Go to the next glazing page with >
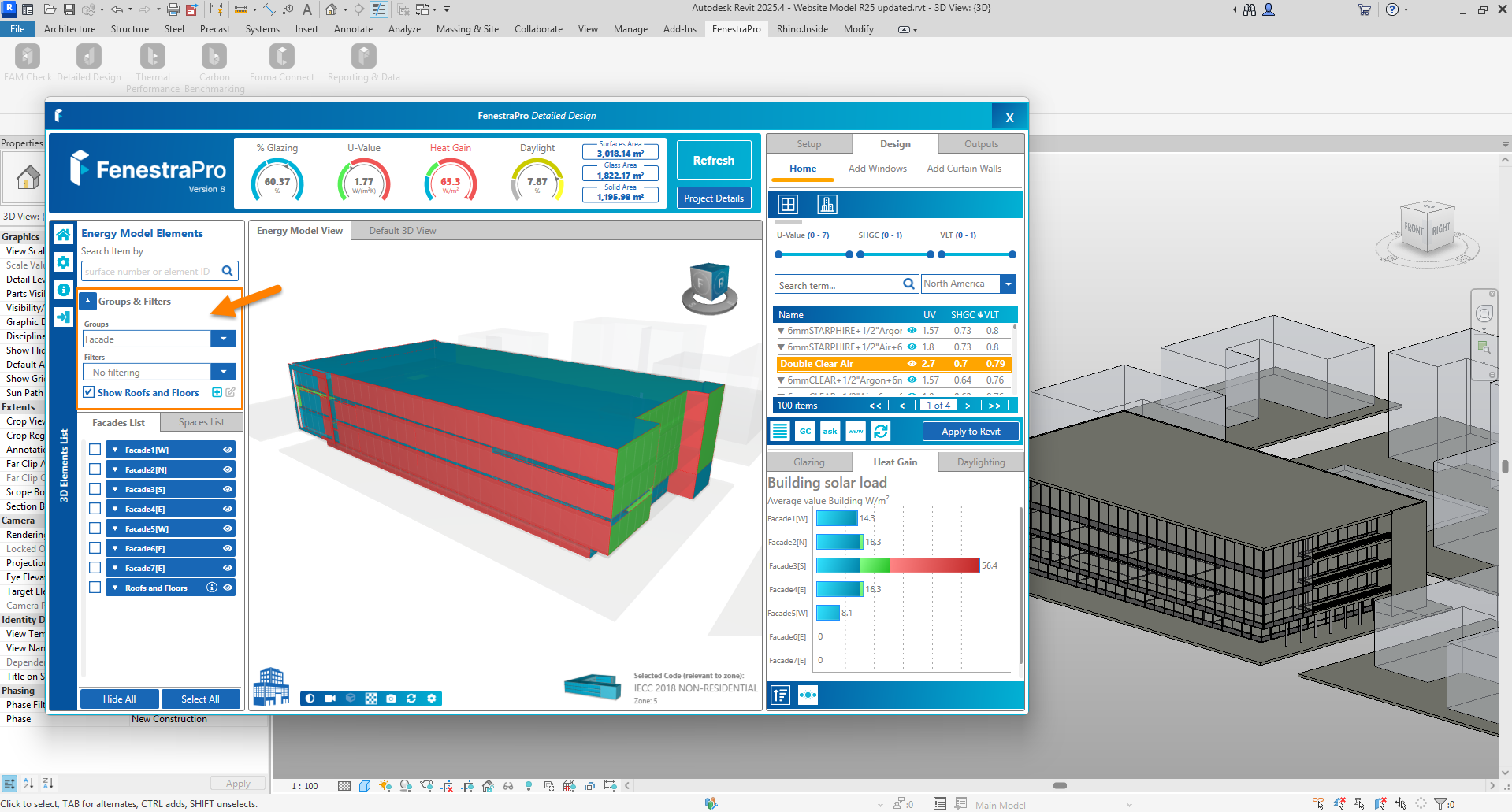 [968, 406]
